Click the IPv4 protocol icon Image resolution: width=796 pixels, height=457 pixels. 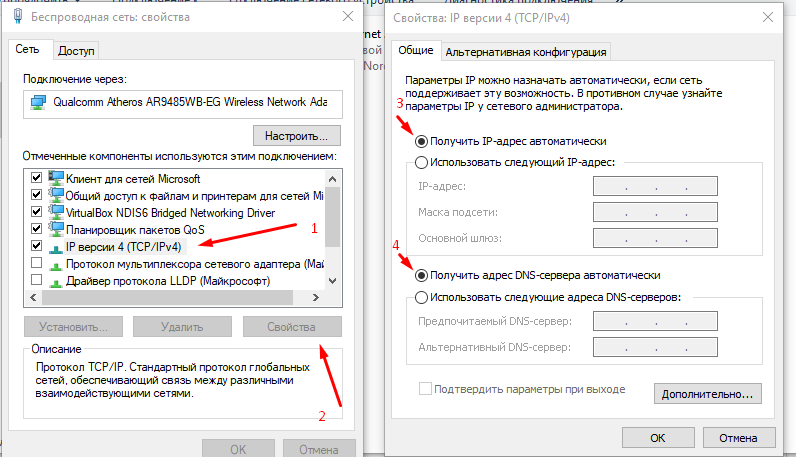pos(56,248)
